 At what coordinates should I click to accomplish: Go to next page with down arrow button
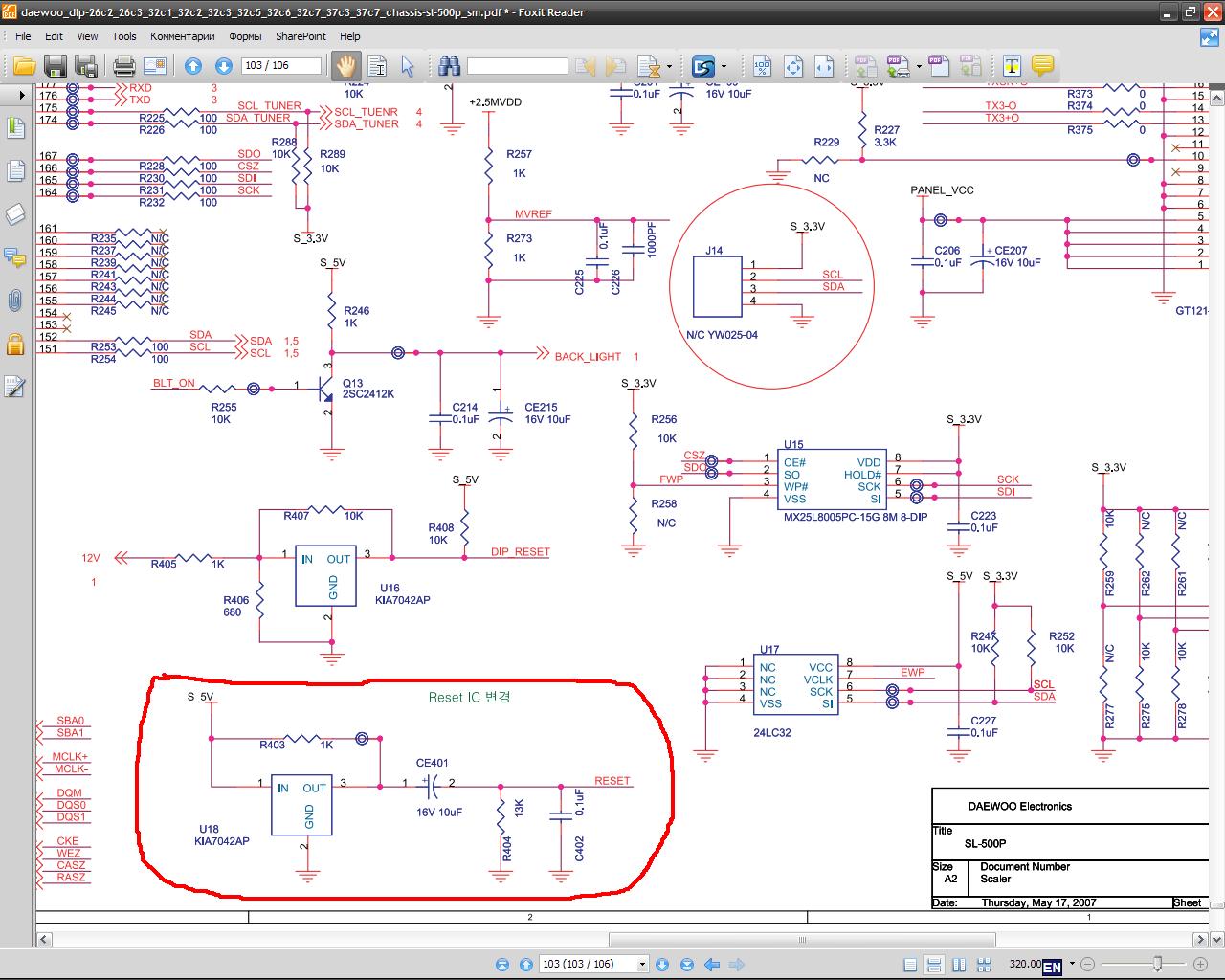pos(224,66)
